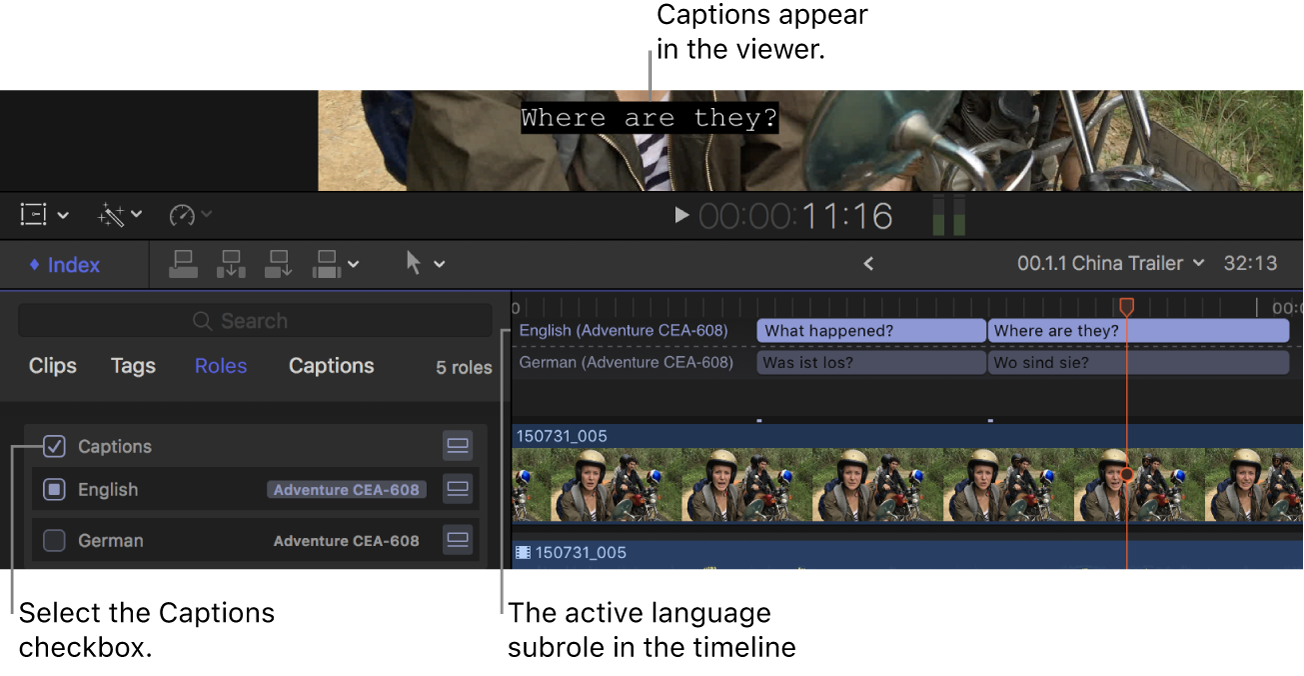Image resolution: width=1304 pixels, height=676 pixels.
Task: Enable the German caption subrole
Action: (55, 540)
